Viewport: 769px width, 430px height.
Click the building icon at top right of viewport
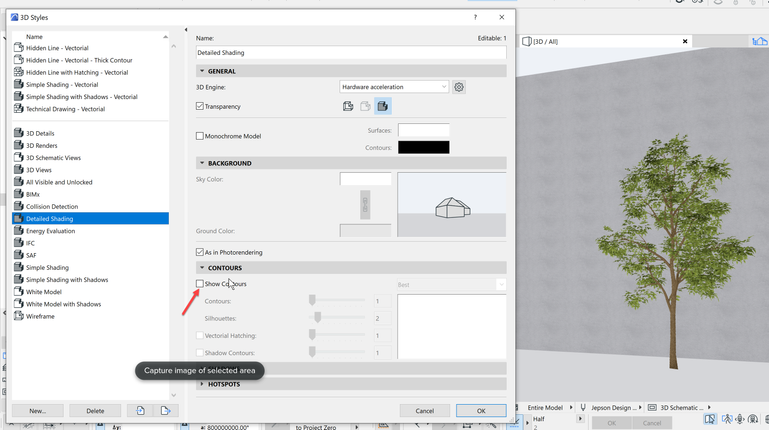[x=760, y=41]
